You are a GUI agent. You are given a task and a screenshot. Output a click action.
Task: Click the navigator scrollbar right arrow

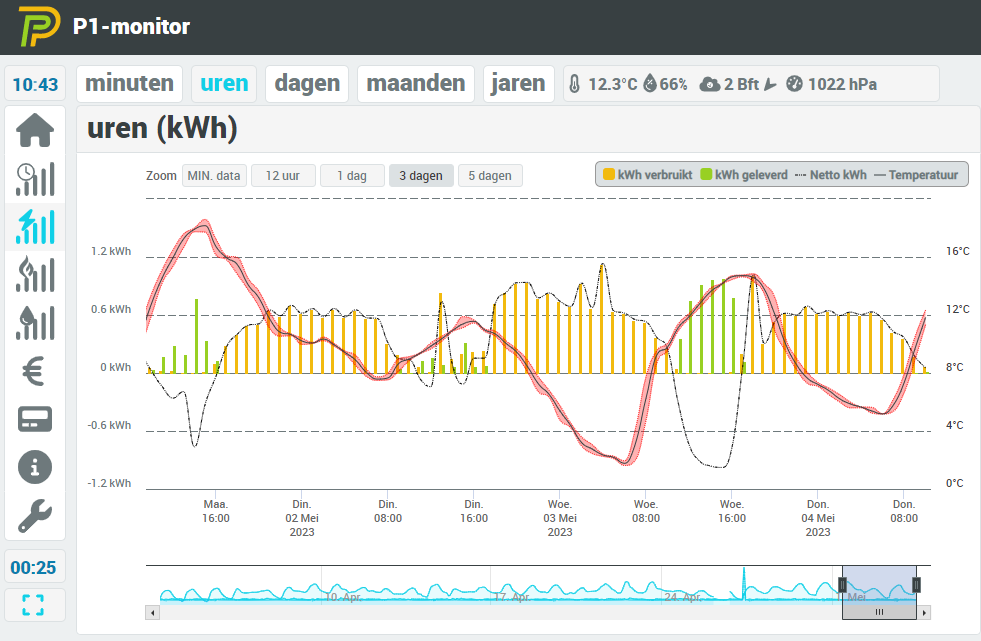[x=924, y=613]
